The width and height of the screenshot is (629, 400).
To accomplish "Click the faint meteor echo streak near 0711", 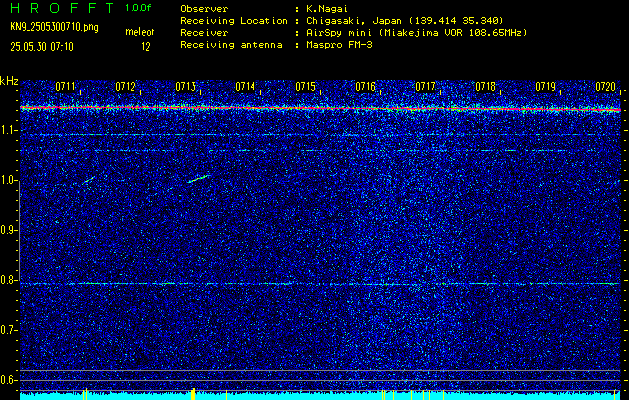I will 88,181.
